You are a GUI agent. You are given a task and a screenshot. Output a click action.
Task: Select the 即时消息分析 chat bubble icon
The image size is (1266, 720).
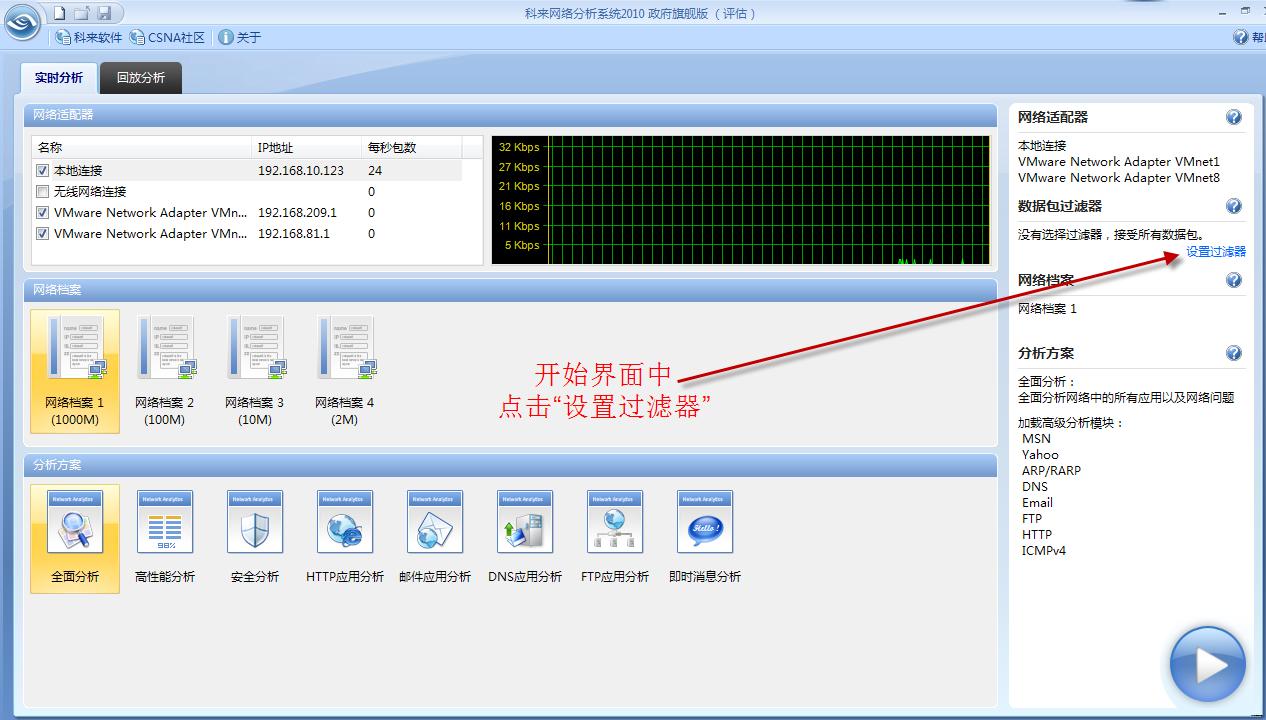(705, 521)
